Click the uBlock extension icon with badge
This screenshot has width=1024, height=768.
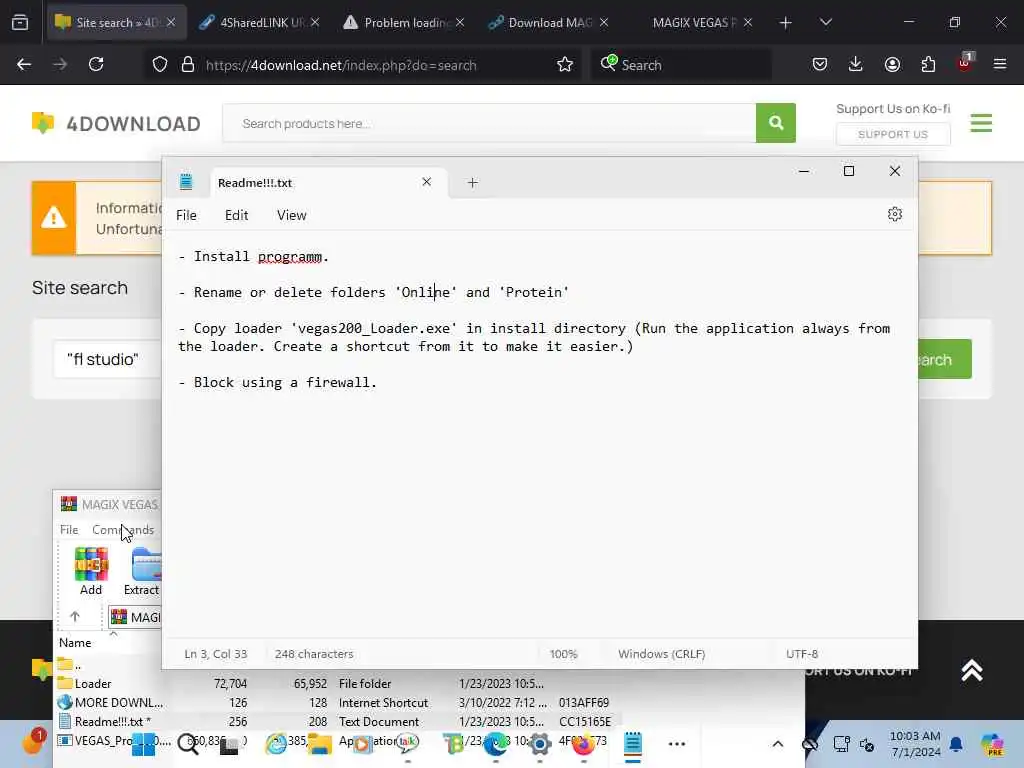[965, 63]
